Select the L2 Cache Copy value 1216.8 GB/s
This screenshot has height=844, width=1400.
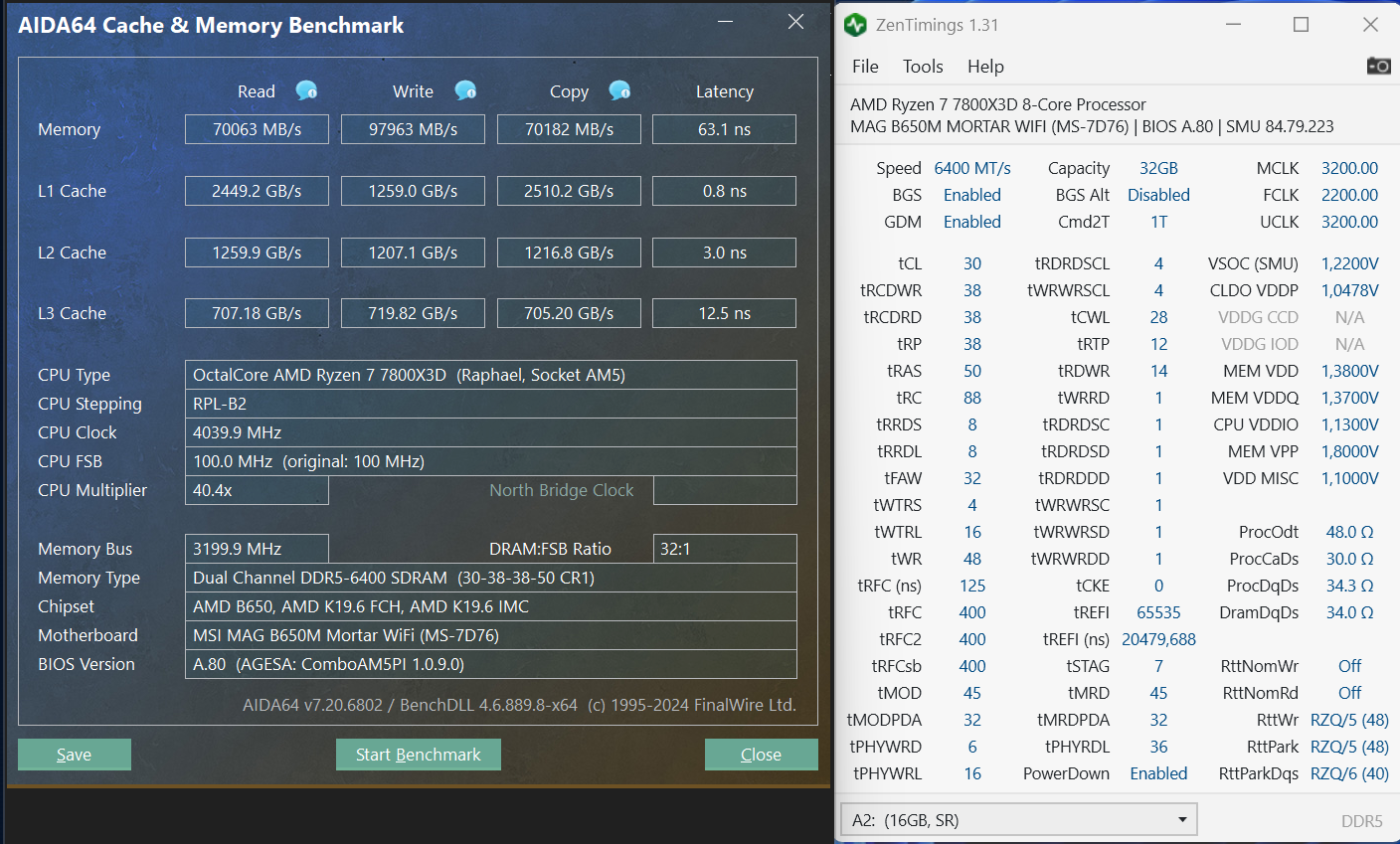point(569,253)
